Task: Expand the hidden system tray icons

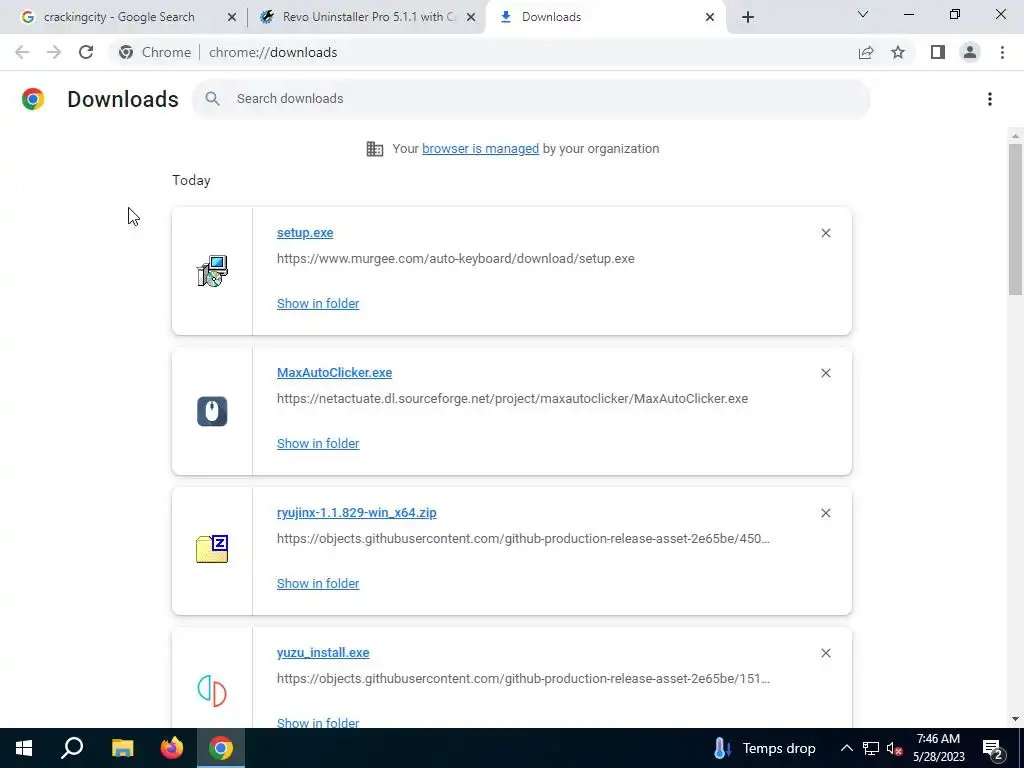Action: pos(846,748)
